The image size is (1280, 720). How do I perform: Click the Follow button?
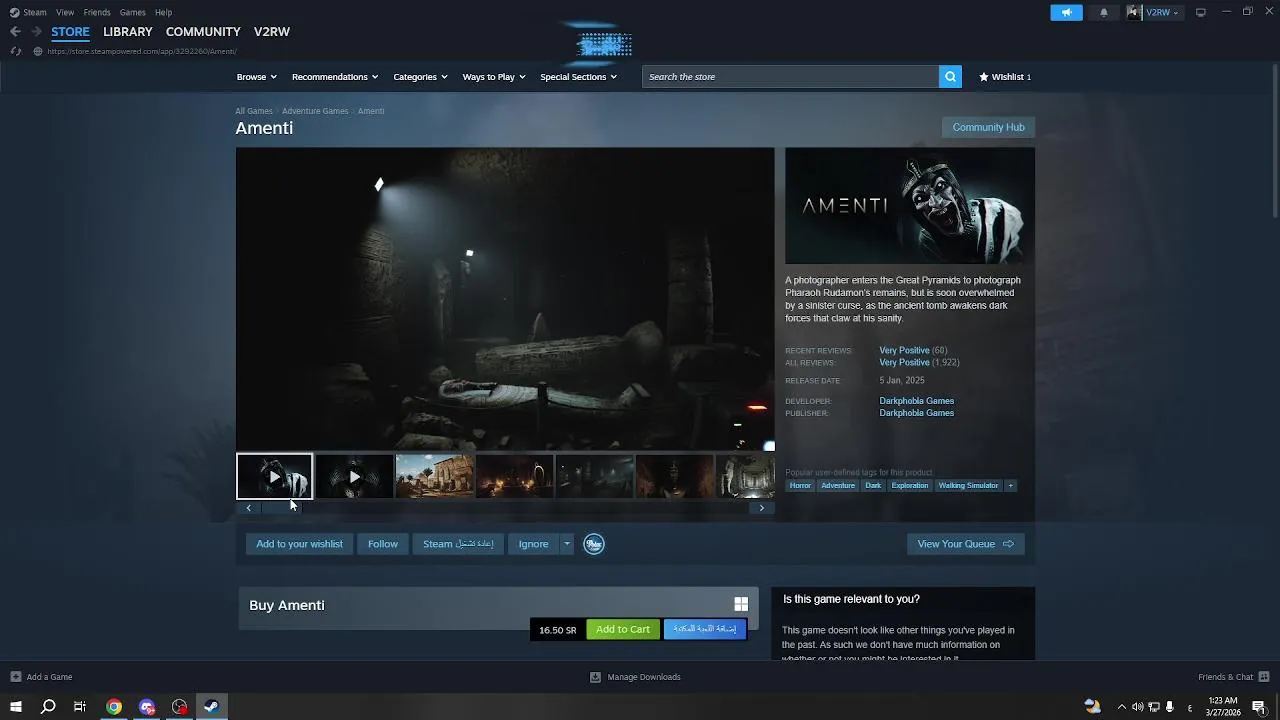[x=383, y=544]
